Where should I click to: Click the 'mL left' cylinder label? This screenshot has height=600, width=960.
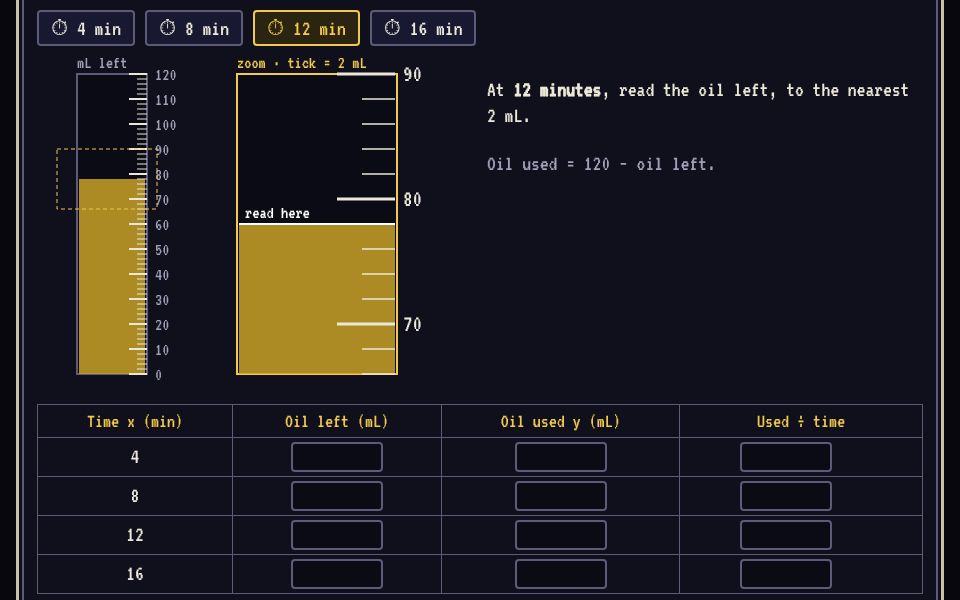click(102, 64)
